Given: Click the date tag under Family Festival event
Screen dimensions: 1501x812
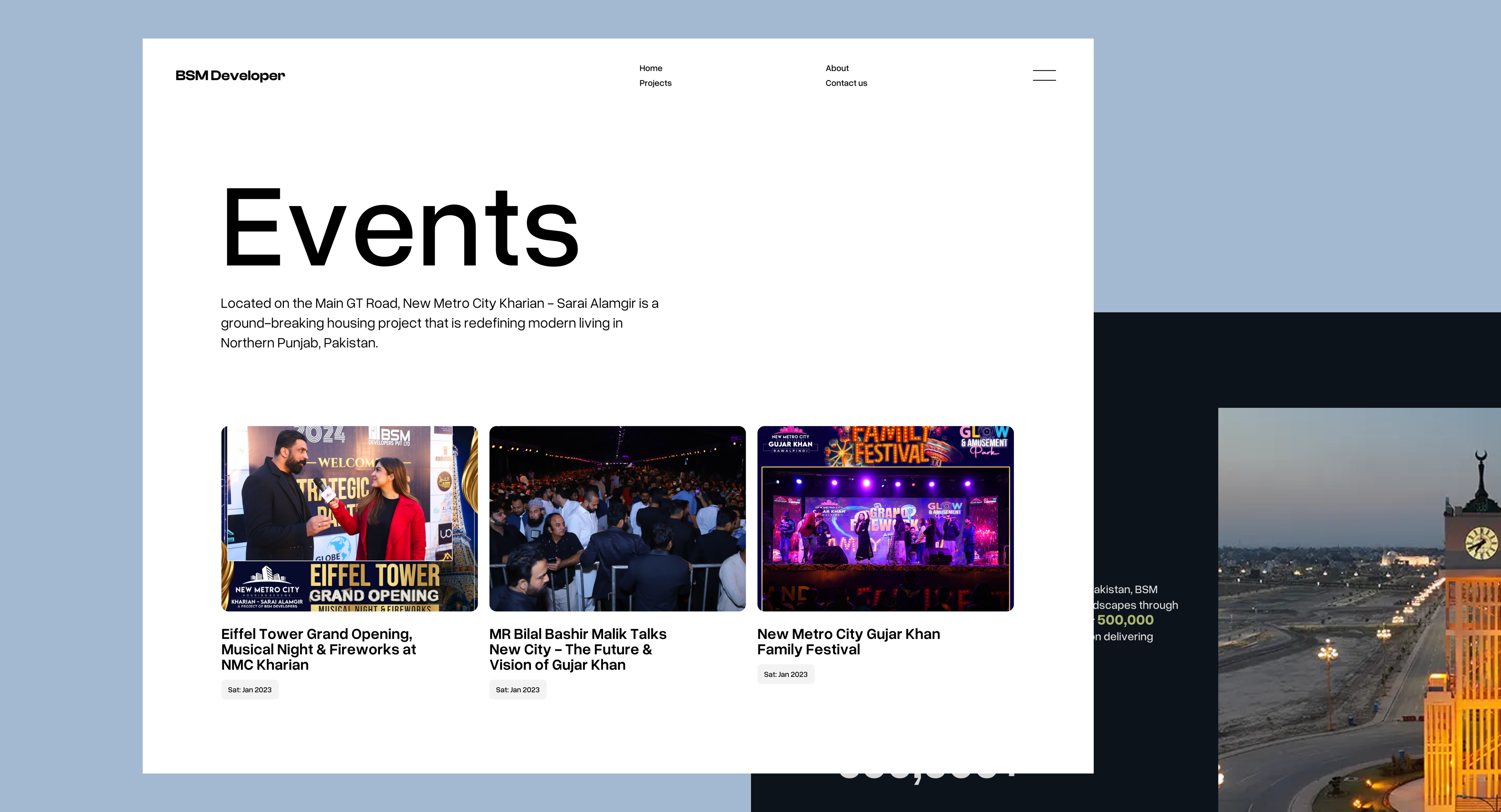Looking at the screenshot, I should (x=785, y=675).
